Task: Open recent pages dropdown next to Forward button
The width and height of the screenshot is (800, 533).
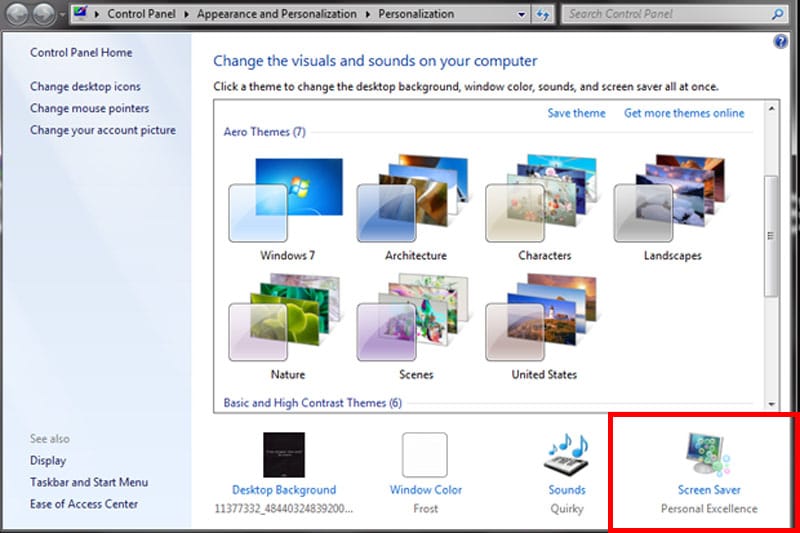Action: [x=62, y=15]
